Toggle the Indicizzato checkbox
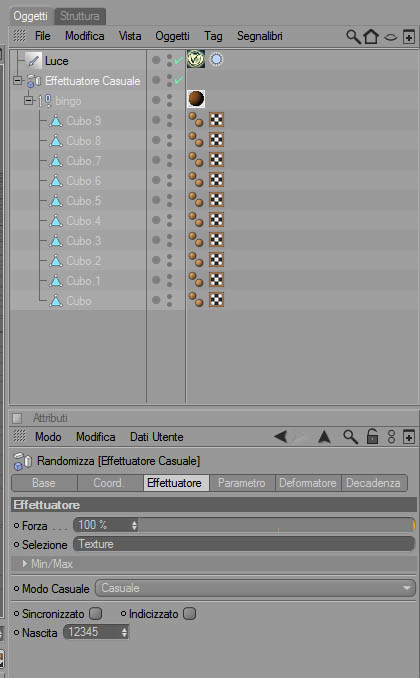Viewport: 420px width, 678px height. coord(189,614)
